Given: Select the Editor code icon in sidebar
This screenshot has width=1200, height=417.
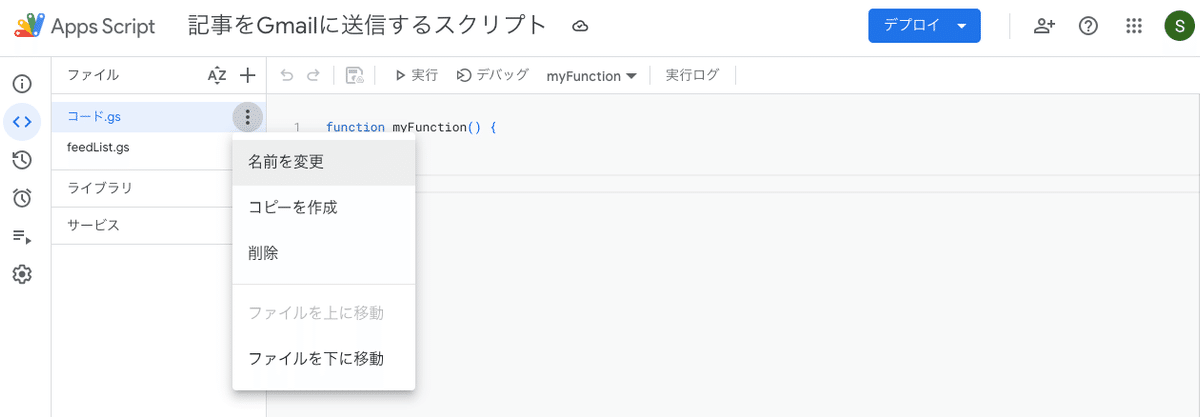Looking at the screenshot, I should click(22, 122).
